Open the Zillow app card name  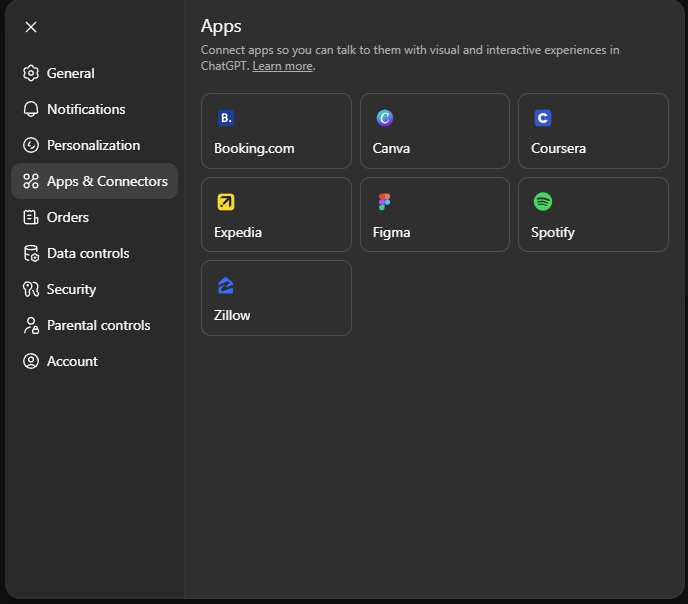point(232,315)
